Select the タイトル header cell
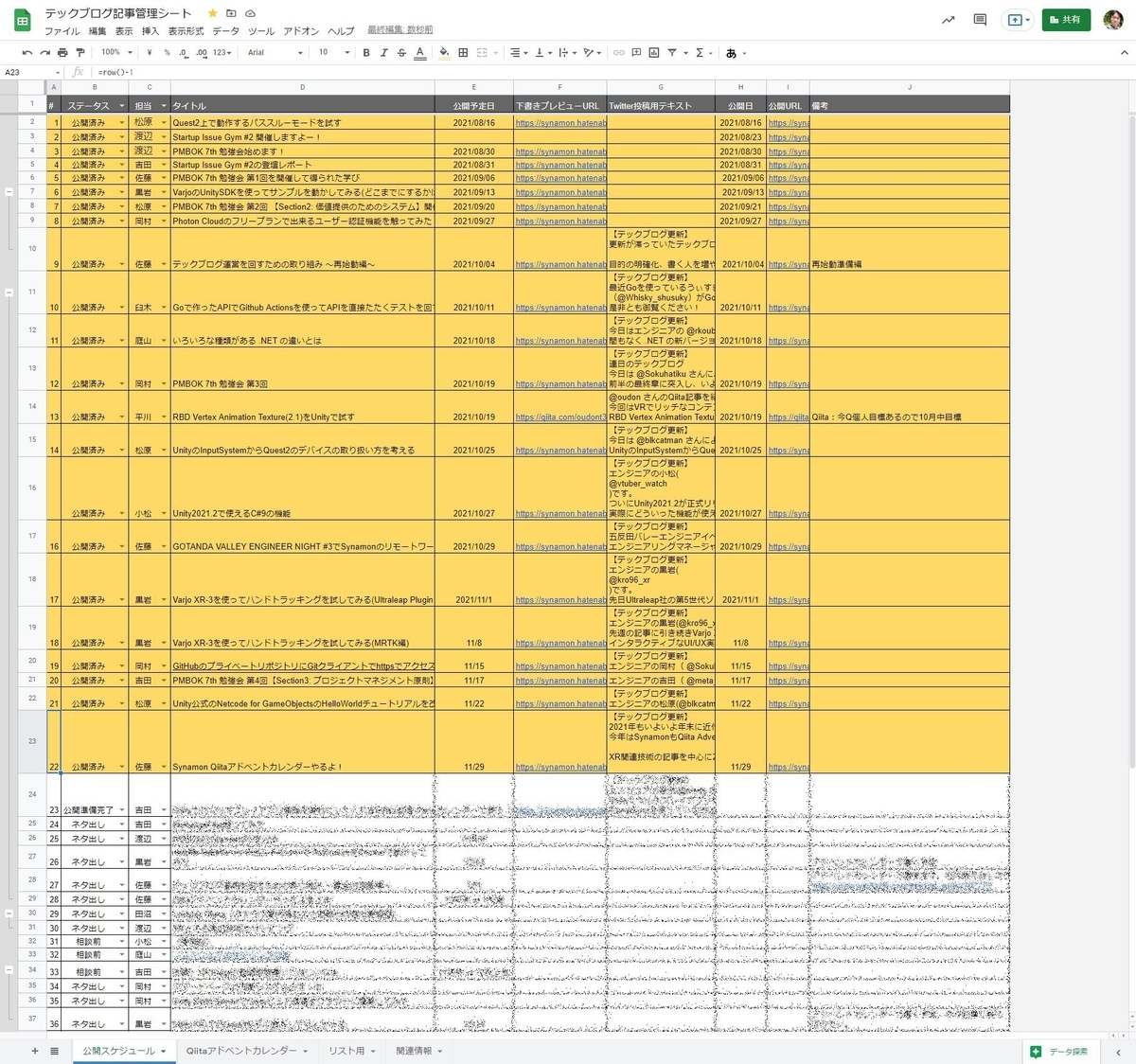Image resolution: width=1136 pixels, height=1064 pixels. pyautogui.click(x=303, y=105)
